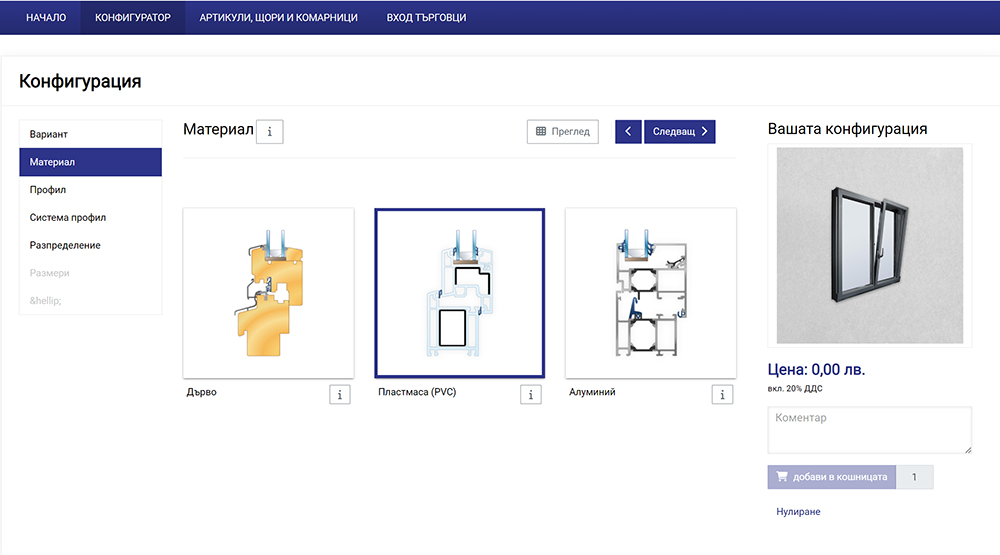1000x555 pixels.
Task: Select the Дърво wood profile image
Action: click(x=268, y=292)
